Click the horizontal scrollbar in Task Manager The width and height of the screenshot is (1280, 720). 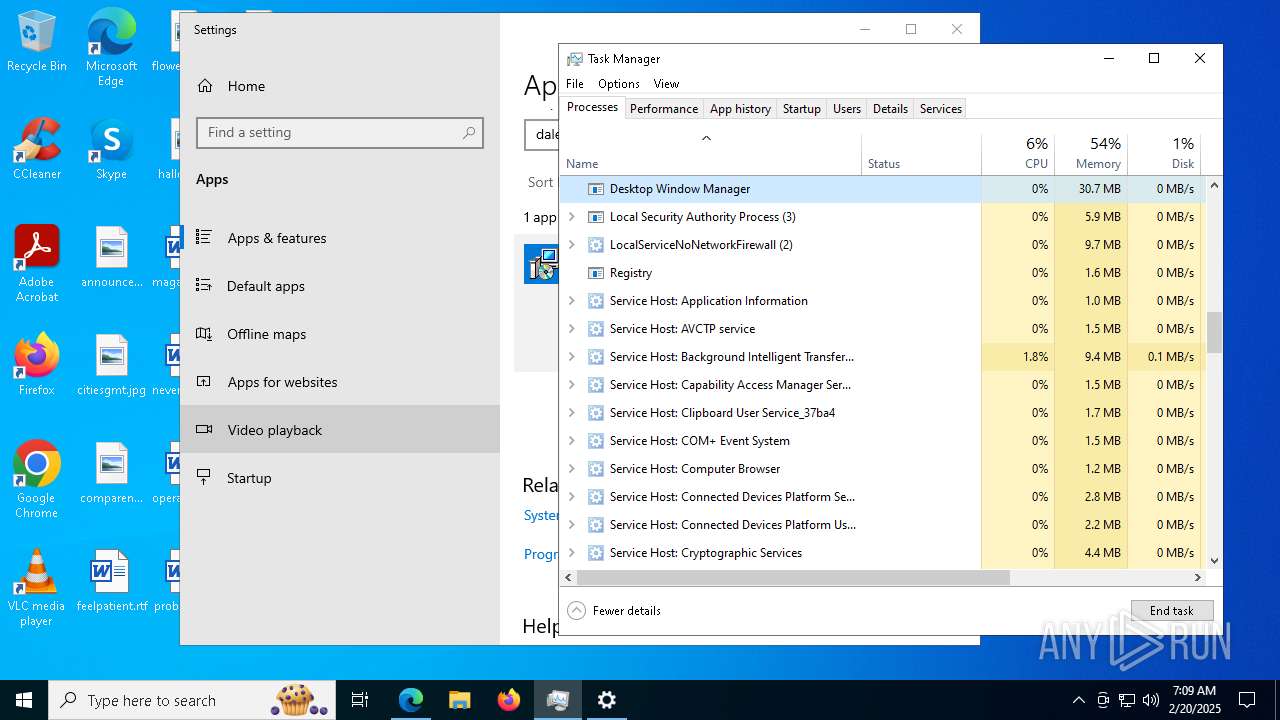794,577
